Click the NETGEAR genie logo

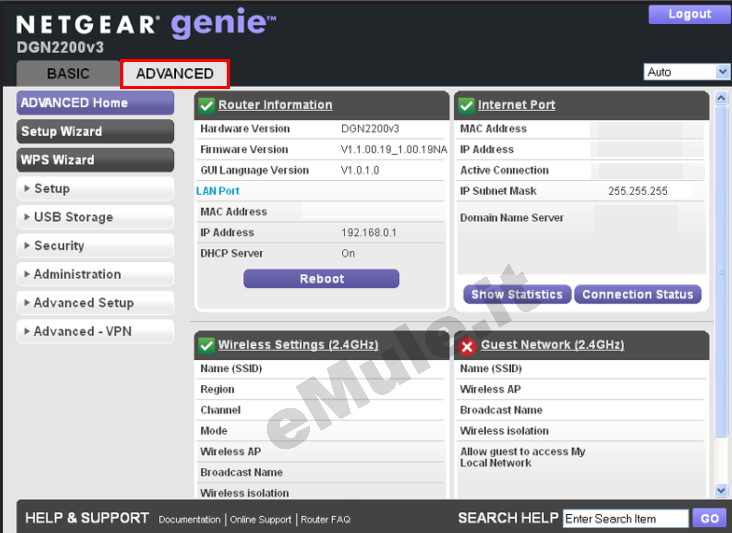[x=146, y=23]
